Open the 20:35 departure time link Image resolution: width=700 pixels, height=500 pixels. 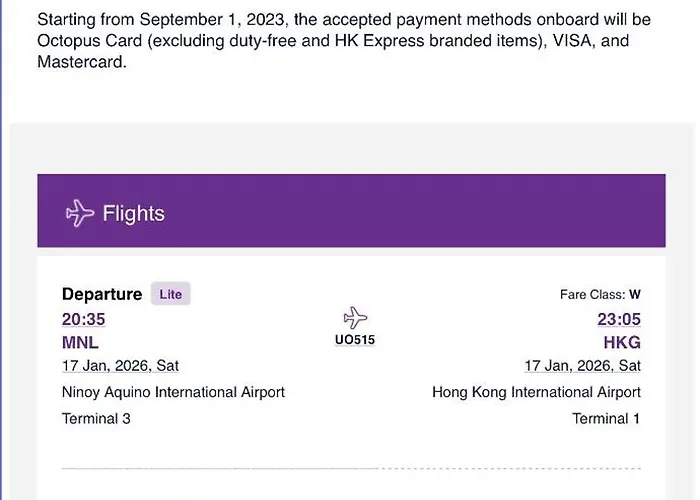84,319
